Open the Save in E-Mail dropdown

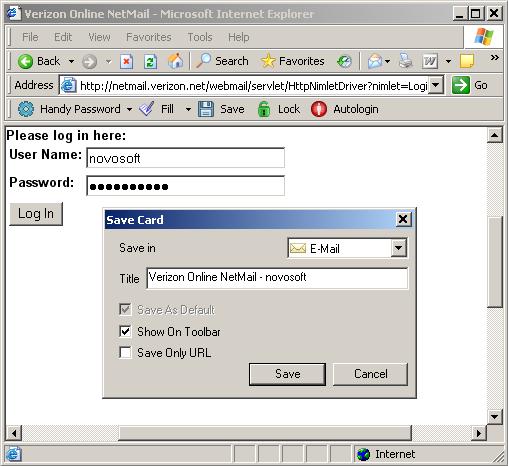[399, 248]
